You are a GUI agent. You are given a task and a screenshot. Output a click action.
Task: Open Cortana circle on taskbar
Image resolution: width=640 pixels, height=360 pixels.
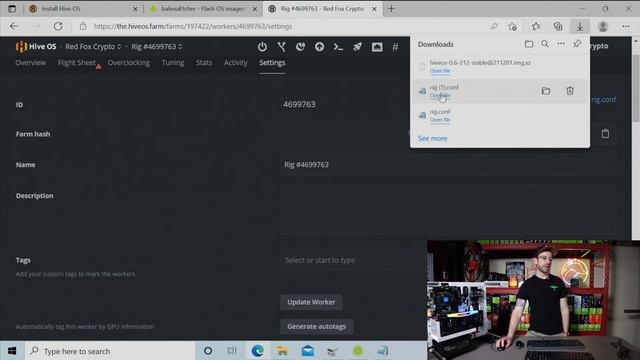pyautogui.click(x=208, y=351)
